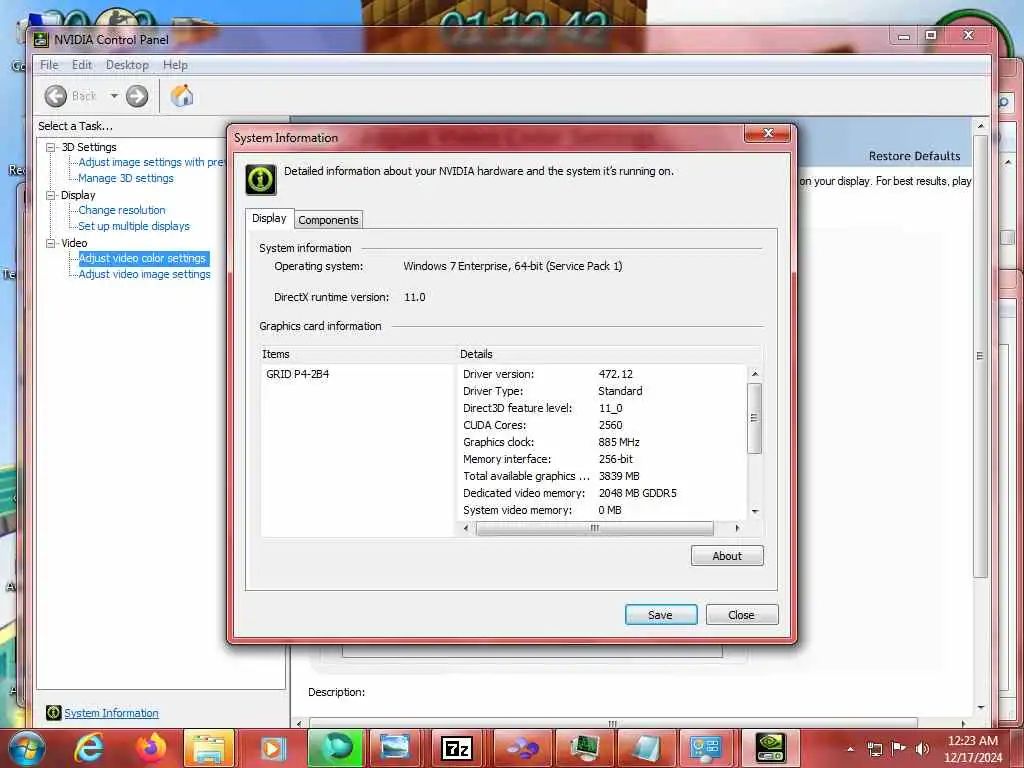The image size is (1024, 768).
Task: Collapse the Display tree node
Action: click(x=50, y=195)
